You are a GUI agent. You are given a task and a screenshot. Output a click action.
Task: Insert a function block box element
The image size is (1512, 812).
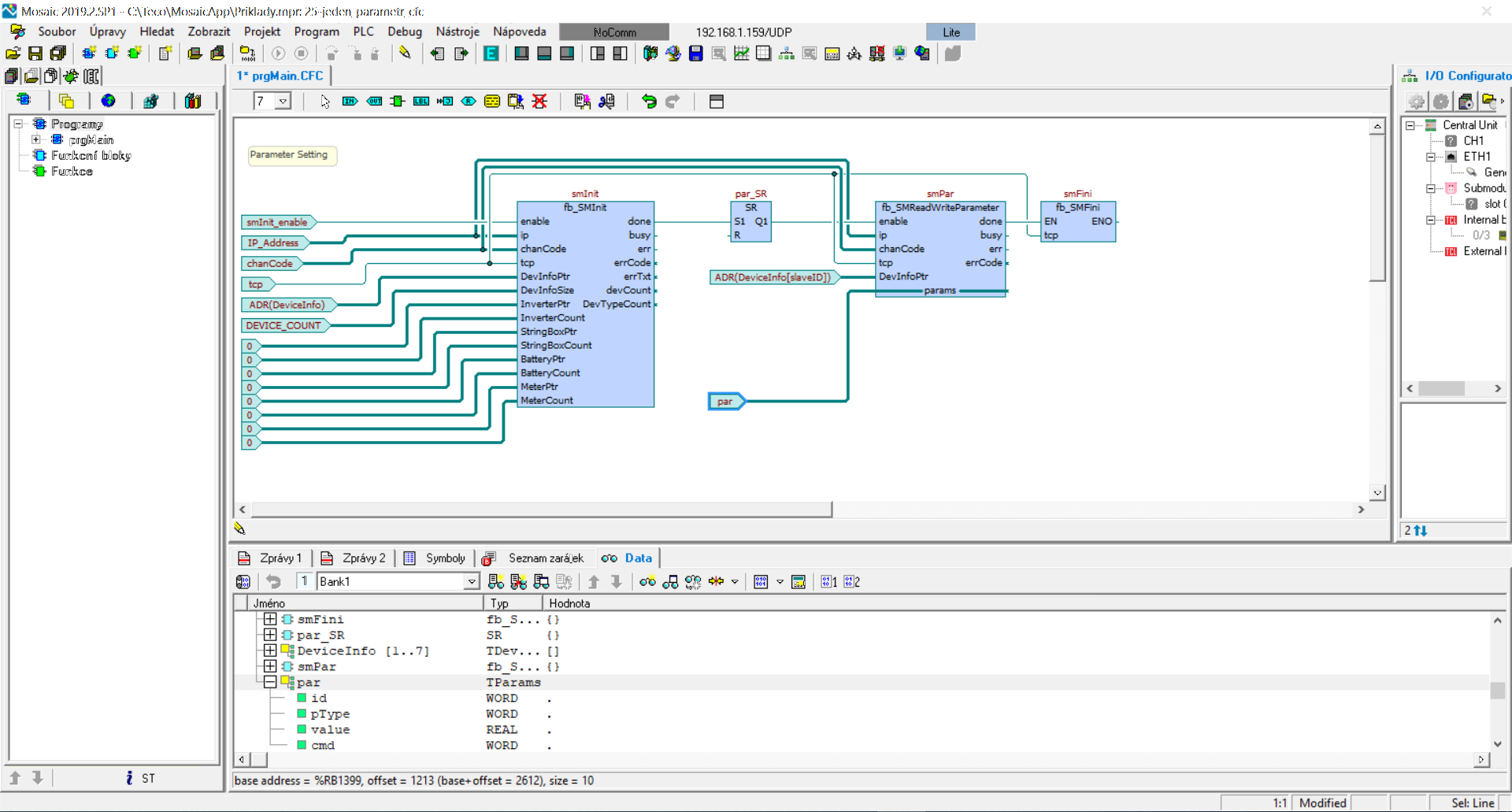398,102
